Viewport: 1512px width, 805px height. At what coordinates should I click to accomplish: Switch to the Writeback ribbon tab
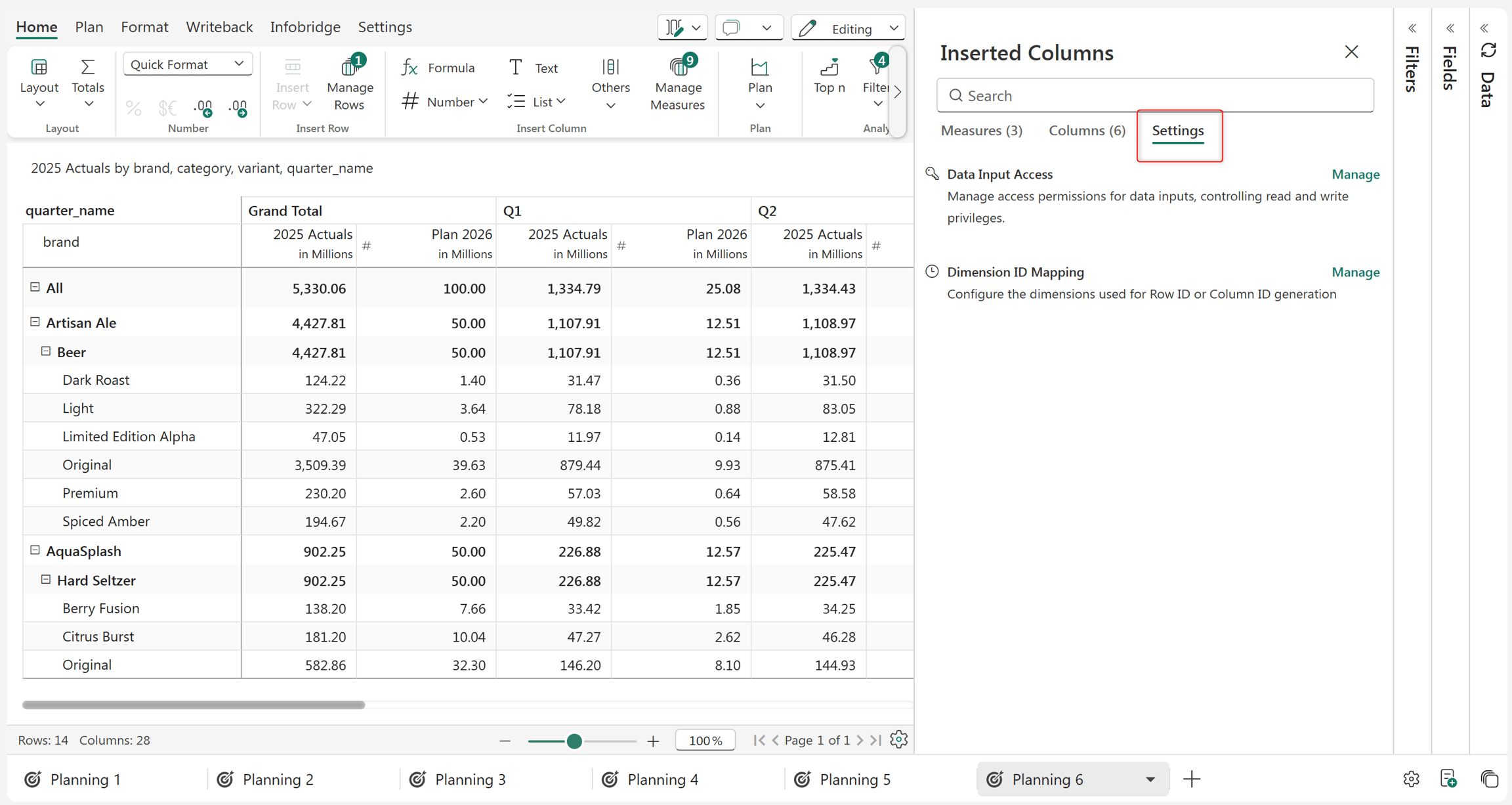219,27
